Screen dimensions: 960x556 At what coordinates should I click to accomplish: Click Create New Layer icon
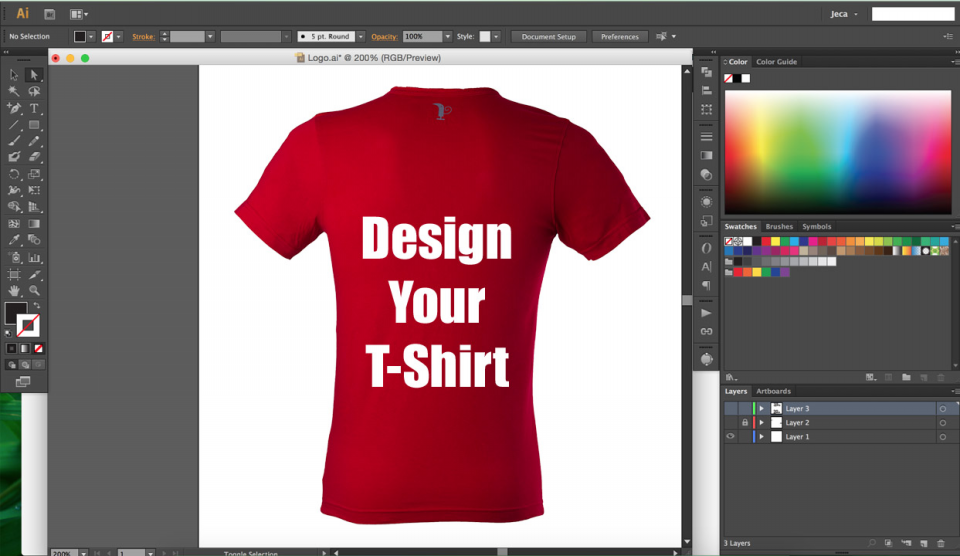pyautogui.click(x=923, y=543)
